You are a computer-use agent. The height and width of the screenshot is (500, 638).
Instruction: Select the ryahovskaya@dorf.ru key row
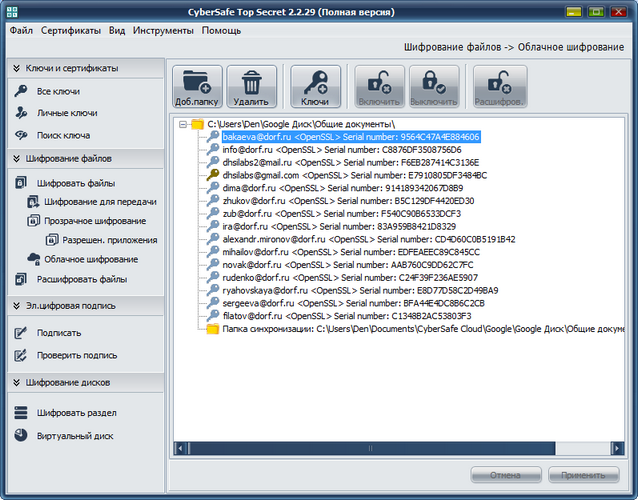click(x=360, y=290)
